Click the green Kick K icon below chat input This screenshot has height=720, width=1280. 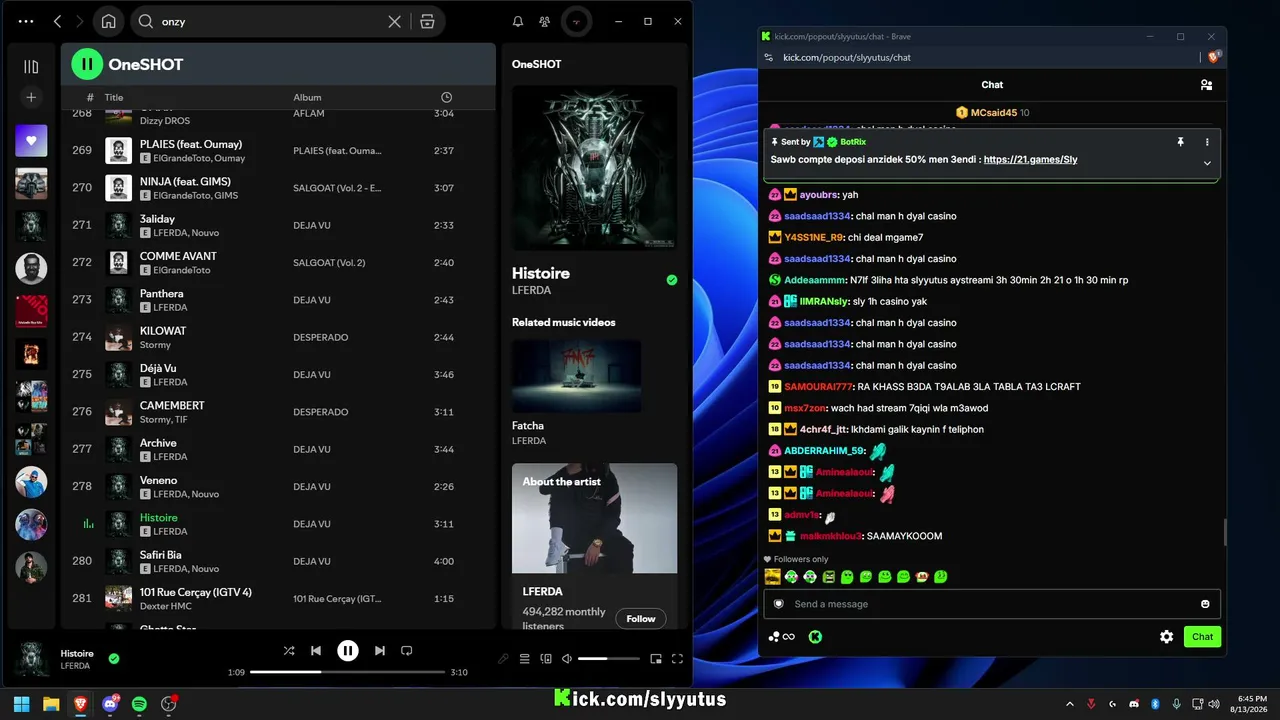(815, 637)
